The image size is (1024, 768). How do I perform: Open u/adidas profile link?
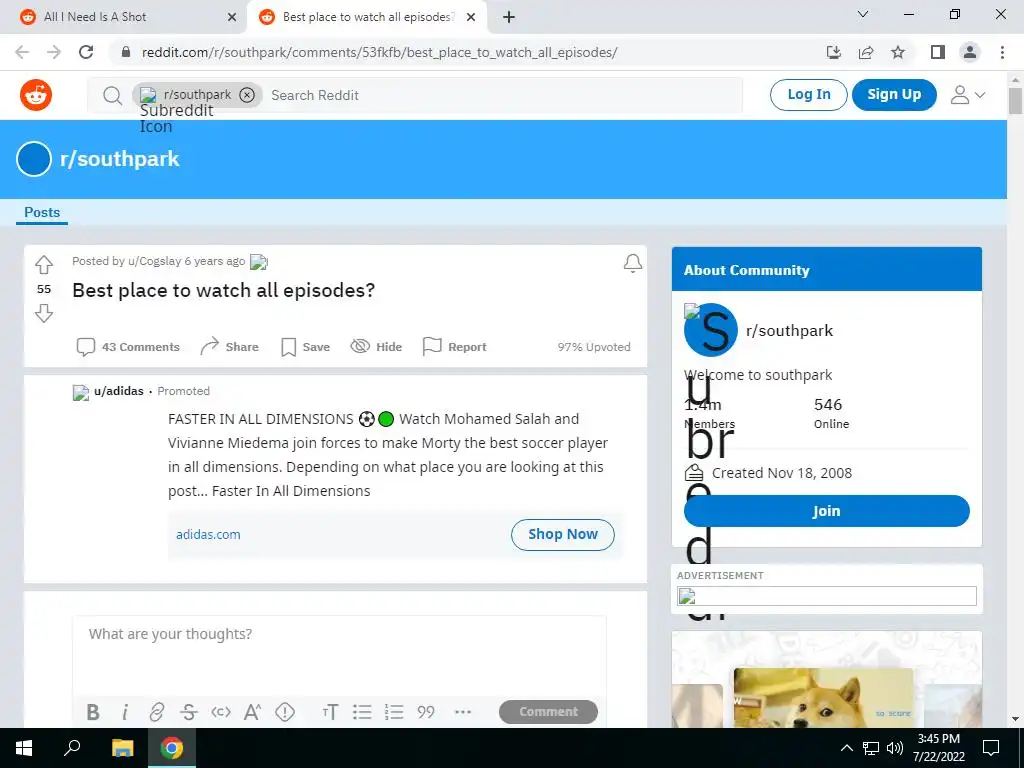click(119, 391)
